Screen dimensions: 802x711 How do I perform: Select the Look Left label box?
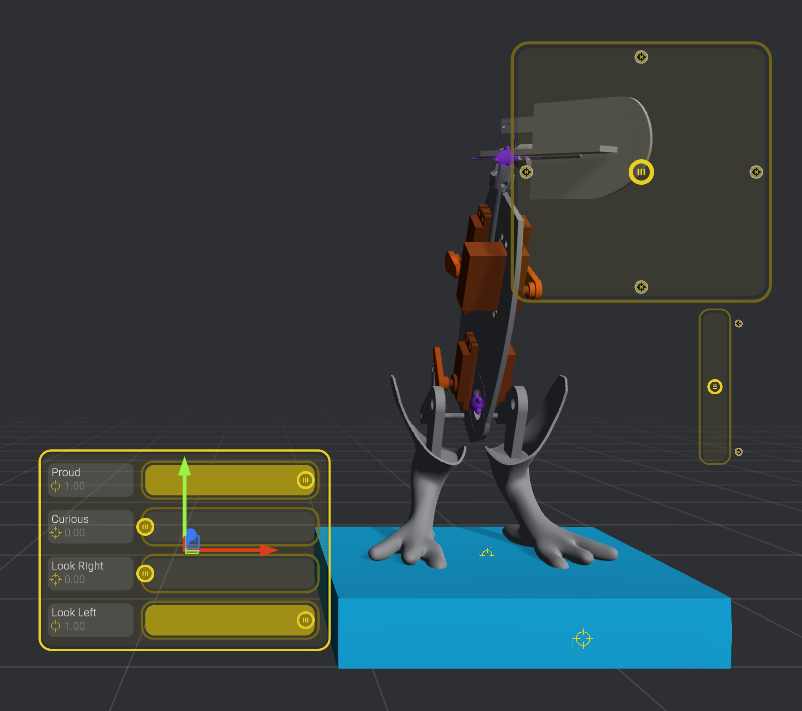point(91,620)
